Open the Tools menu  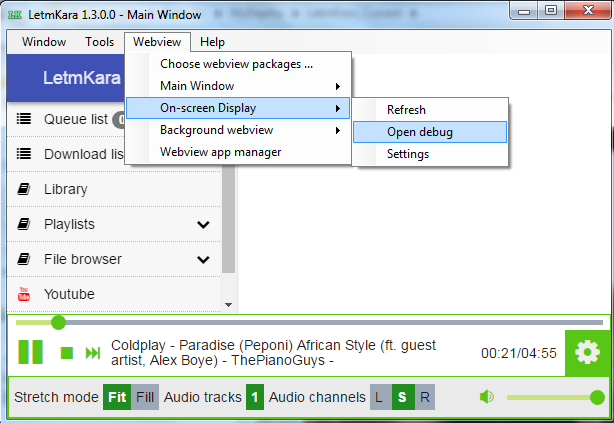click(99, 42)
